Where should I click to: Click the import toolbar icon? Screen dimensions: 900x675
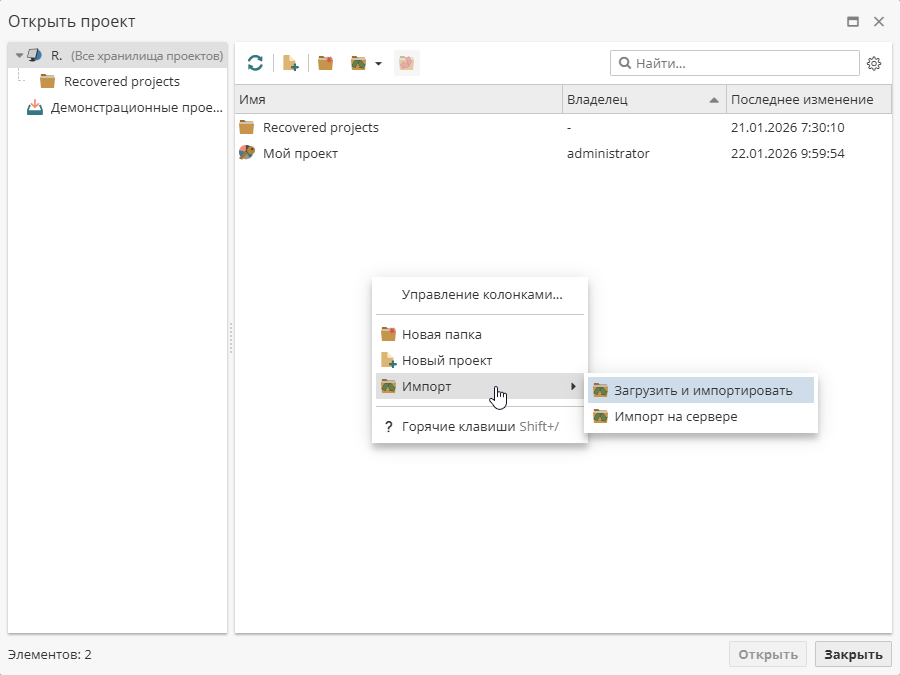click(358, 63)
